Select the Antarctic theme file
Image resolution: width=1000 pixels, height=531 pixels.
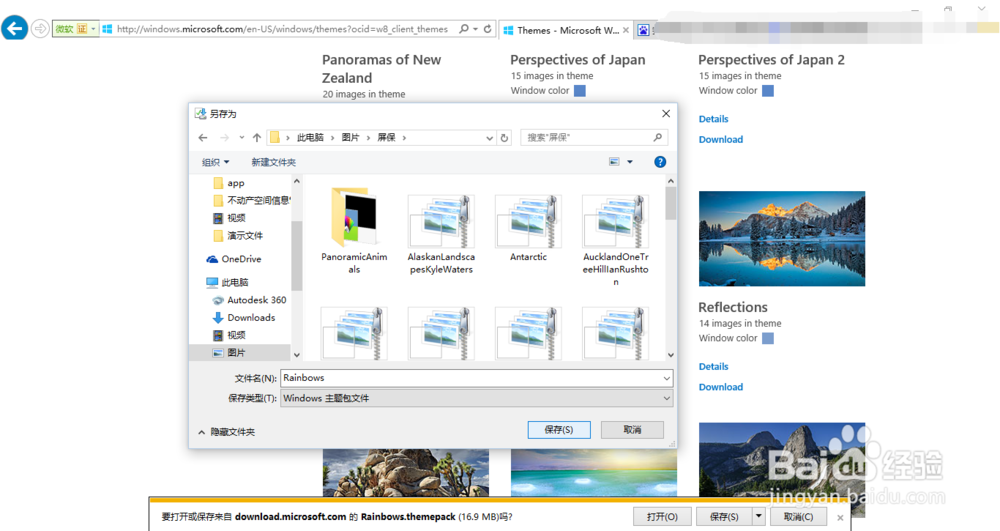pos(528,228)
